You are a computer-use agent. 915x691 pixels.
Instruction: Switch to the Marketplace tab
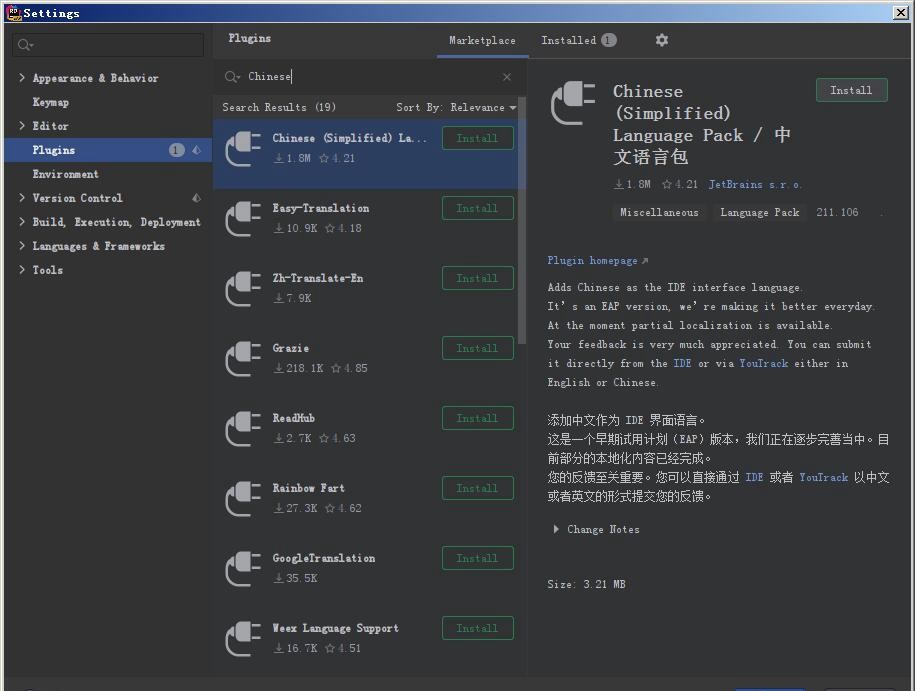(x=483, y=40)
